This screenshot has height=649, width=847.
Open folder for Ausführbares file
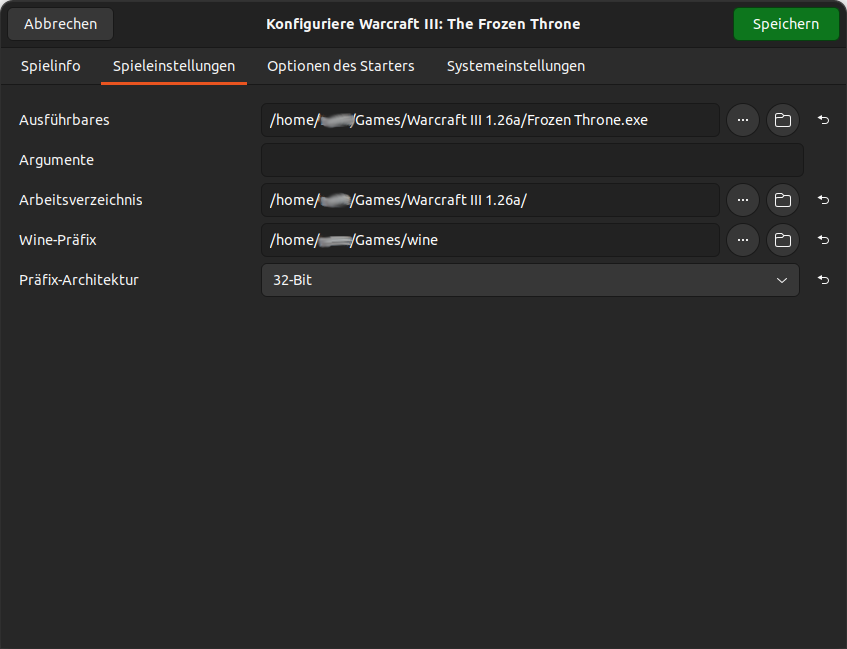pos(783,120)
